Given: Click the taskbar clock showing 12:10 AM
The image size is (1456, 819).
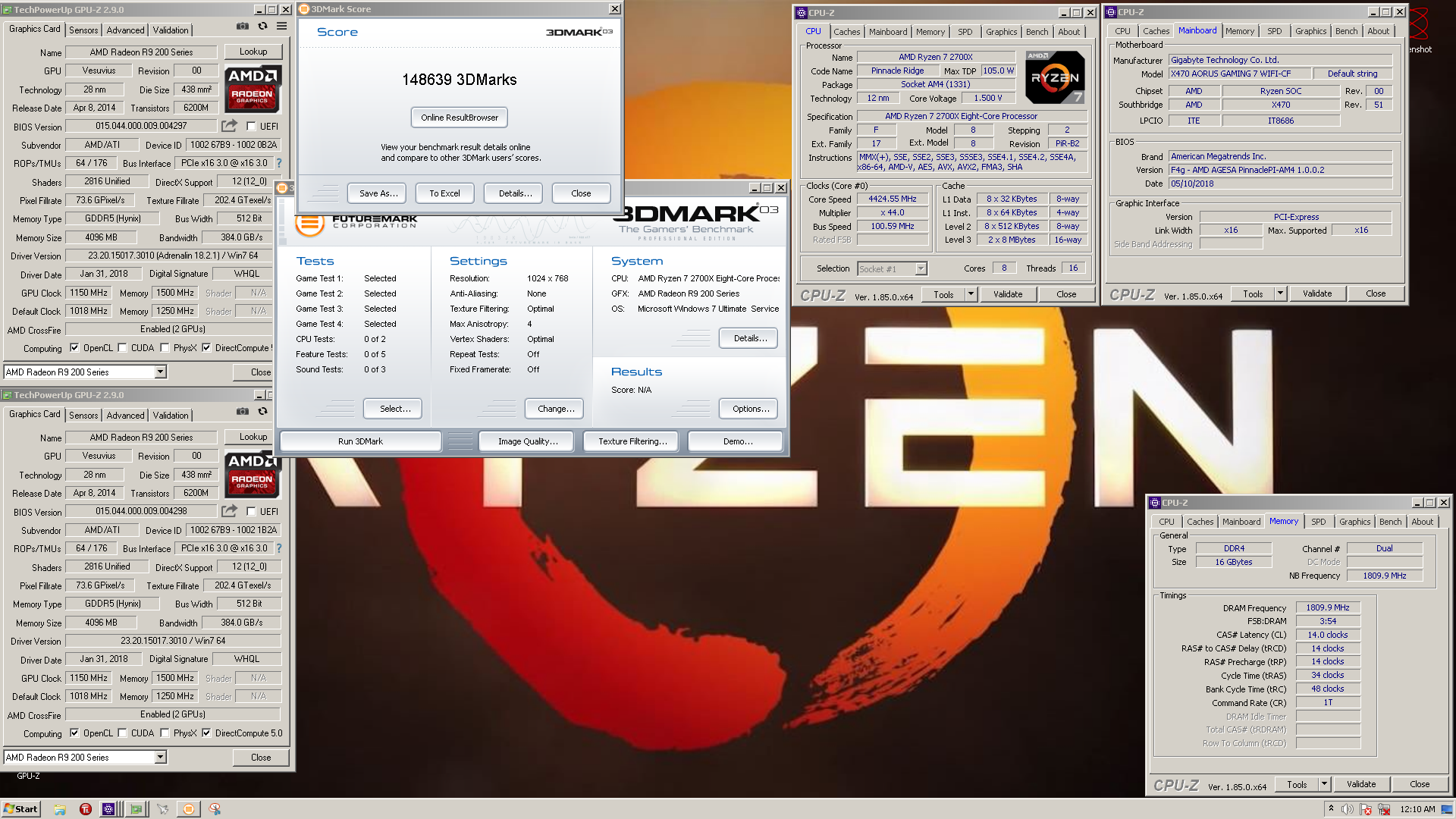Looking at the screenshot, I should (1417, 809).
